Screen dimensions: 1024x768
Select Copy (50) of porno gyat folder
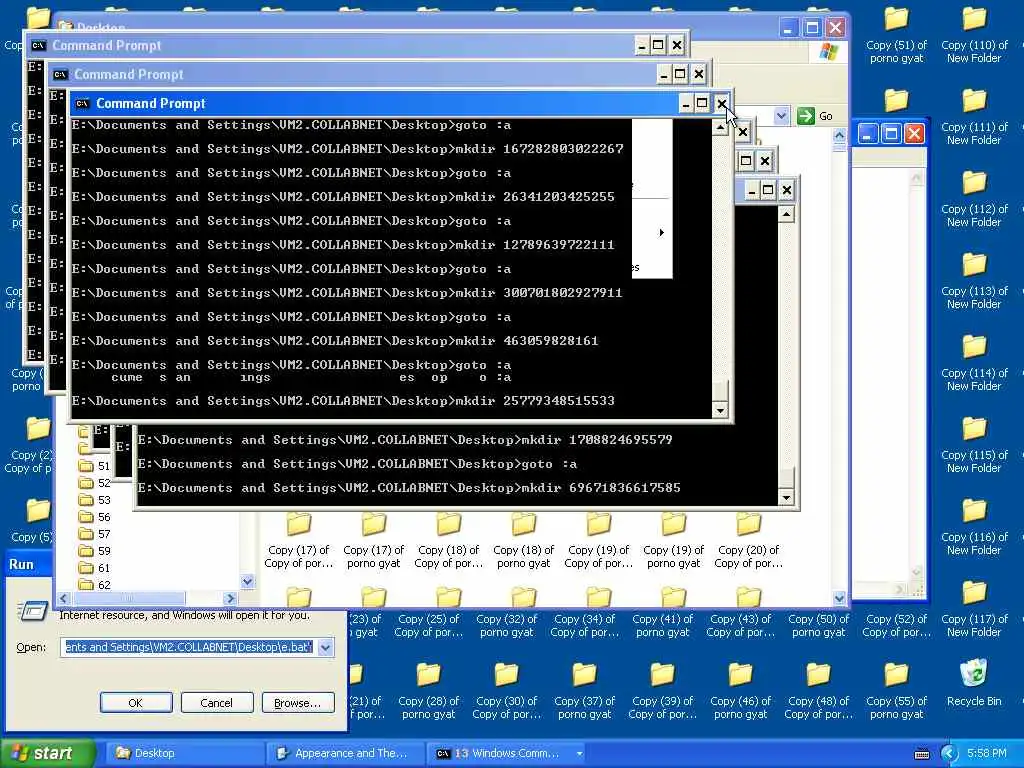click(x=818, y=625)
